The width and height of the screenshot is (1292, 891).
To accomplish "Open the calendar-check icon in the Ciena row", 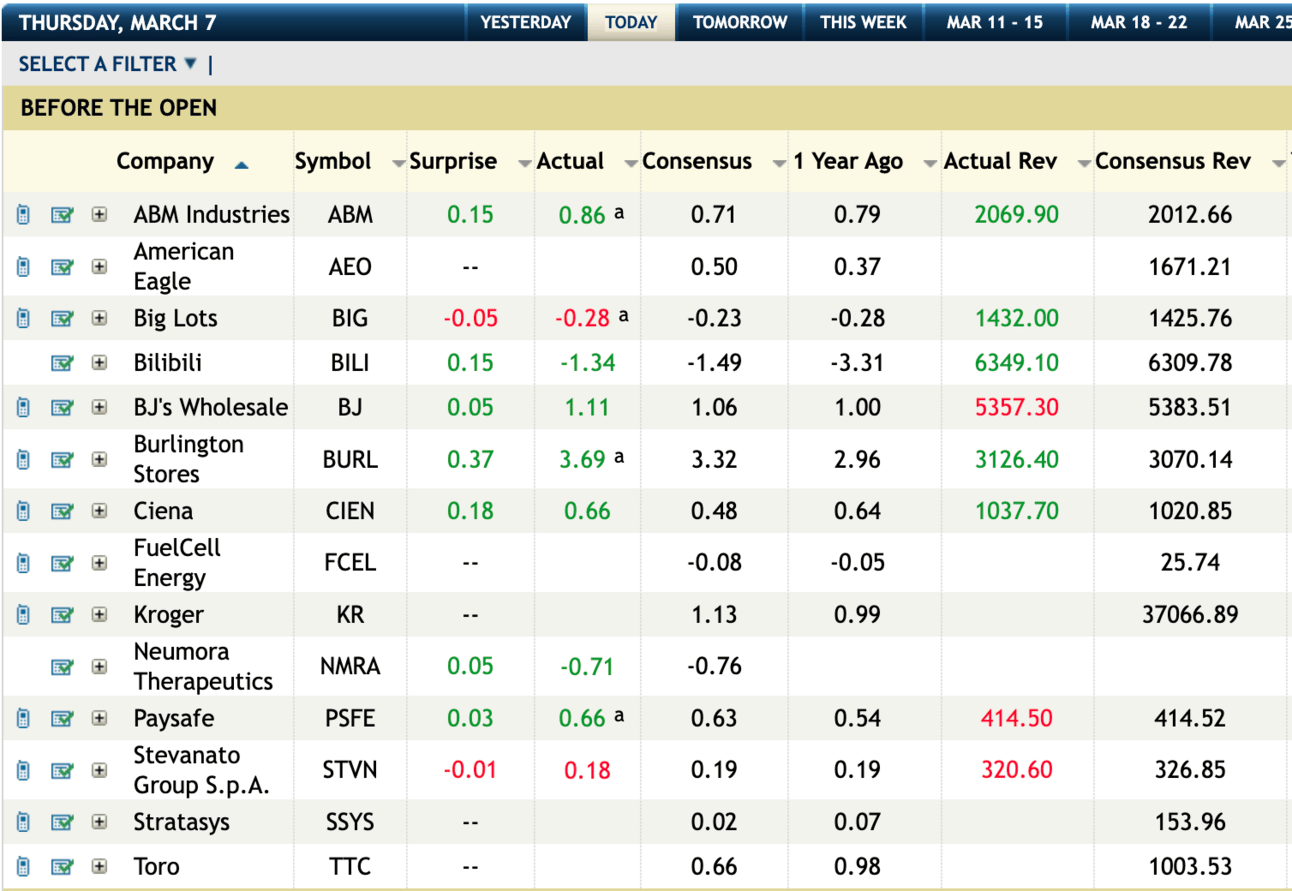I will point(62,511).
